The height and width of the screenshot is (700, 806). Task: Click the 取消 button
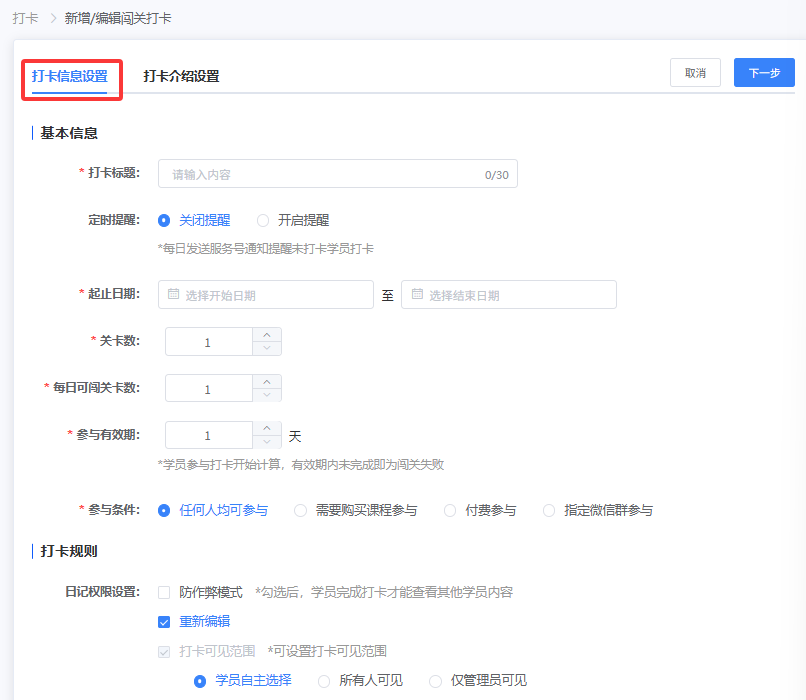tap(695, 73)
